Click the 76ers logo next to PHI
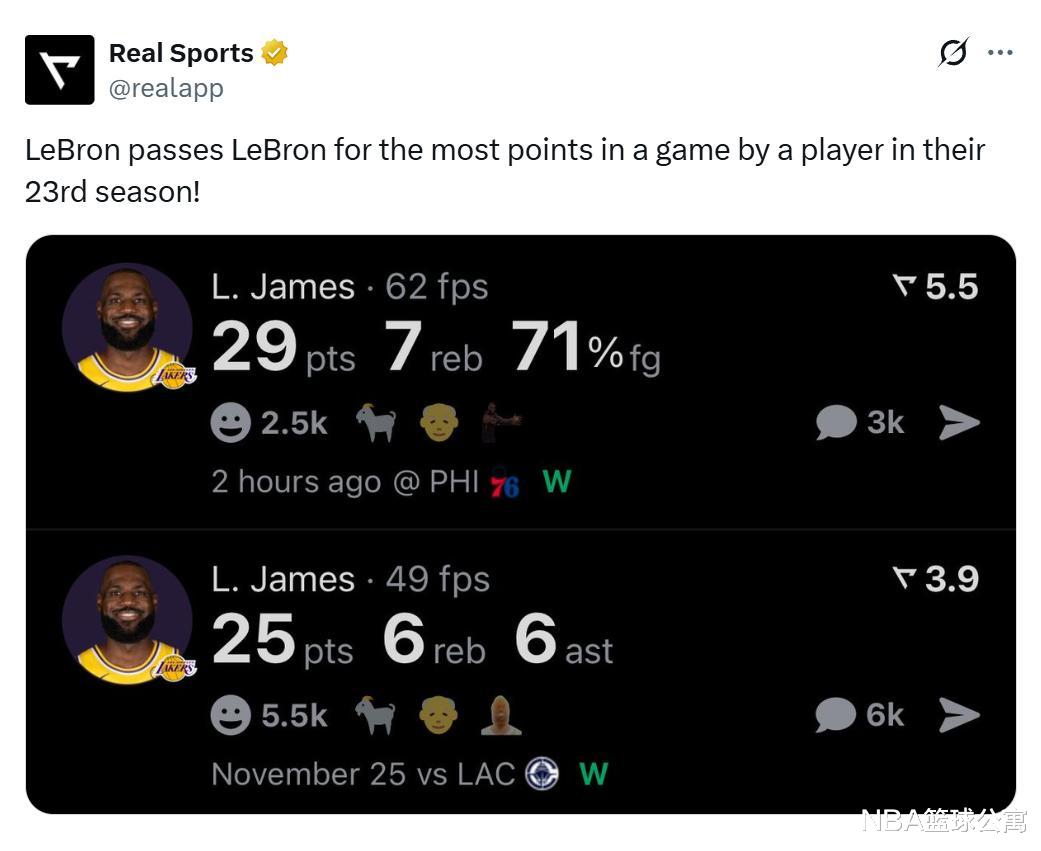This screenshot has width=1041, height=851. point(505,484)
